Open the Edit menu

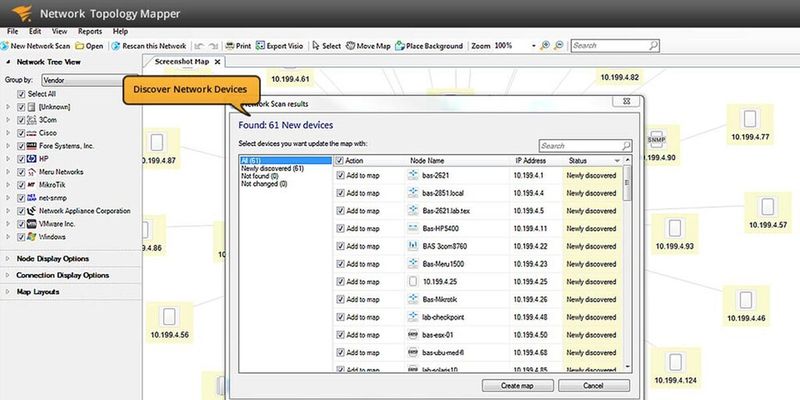click(x=35, y=32)
